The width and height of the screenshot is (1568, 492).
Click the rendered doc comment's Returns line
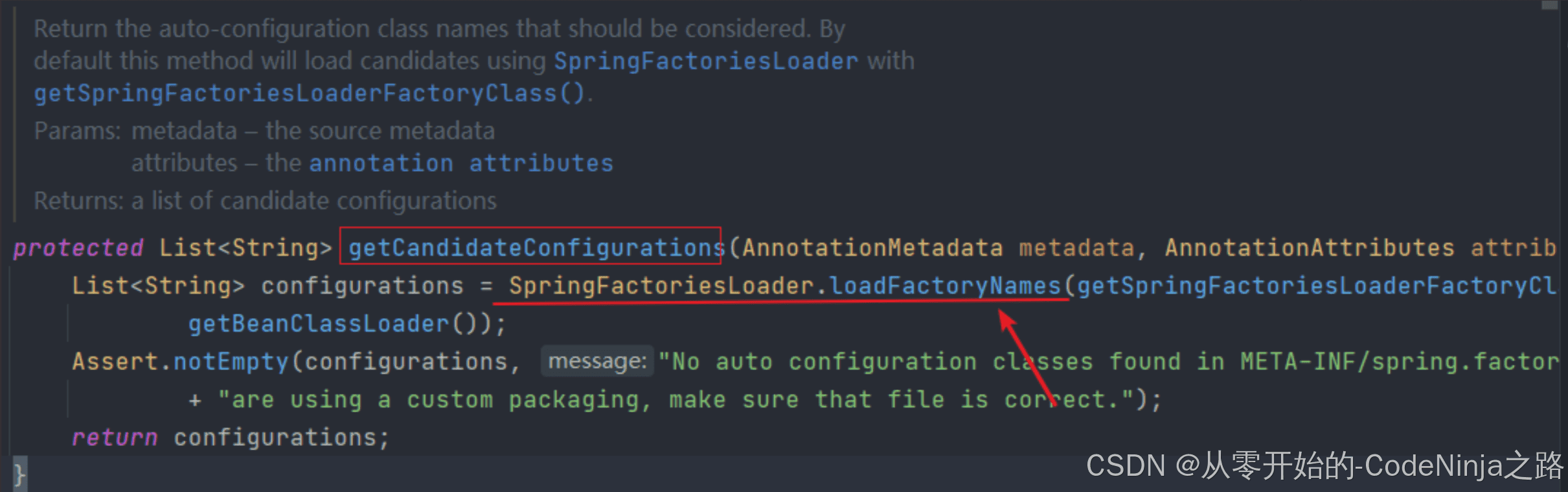[266, 201]
